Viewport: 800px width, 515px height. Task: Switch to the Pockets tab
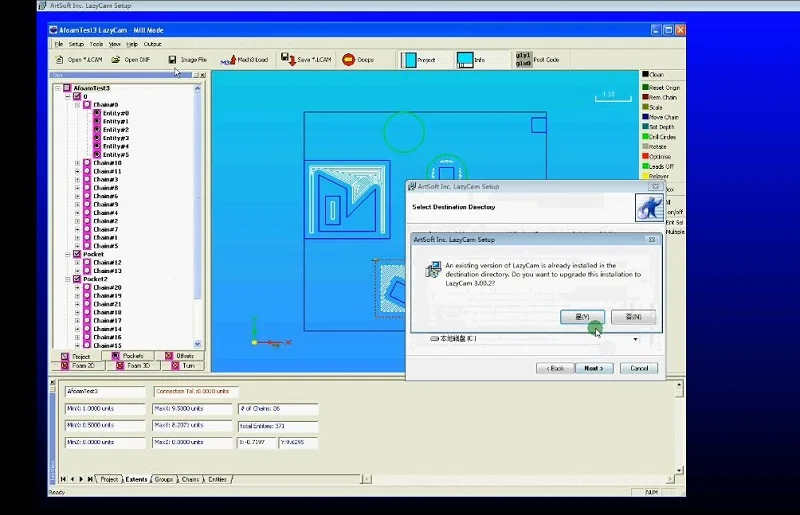128,356
